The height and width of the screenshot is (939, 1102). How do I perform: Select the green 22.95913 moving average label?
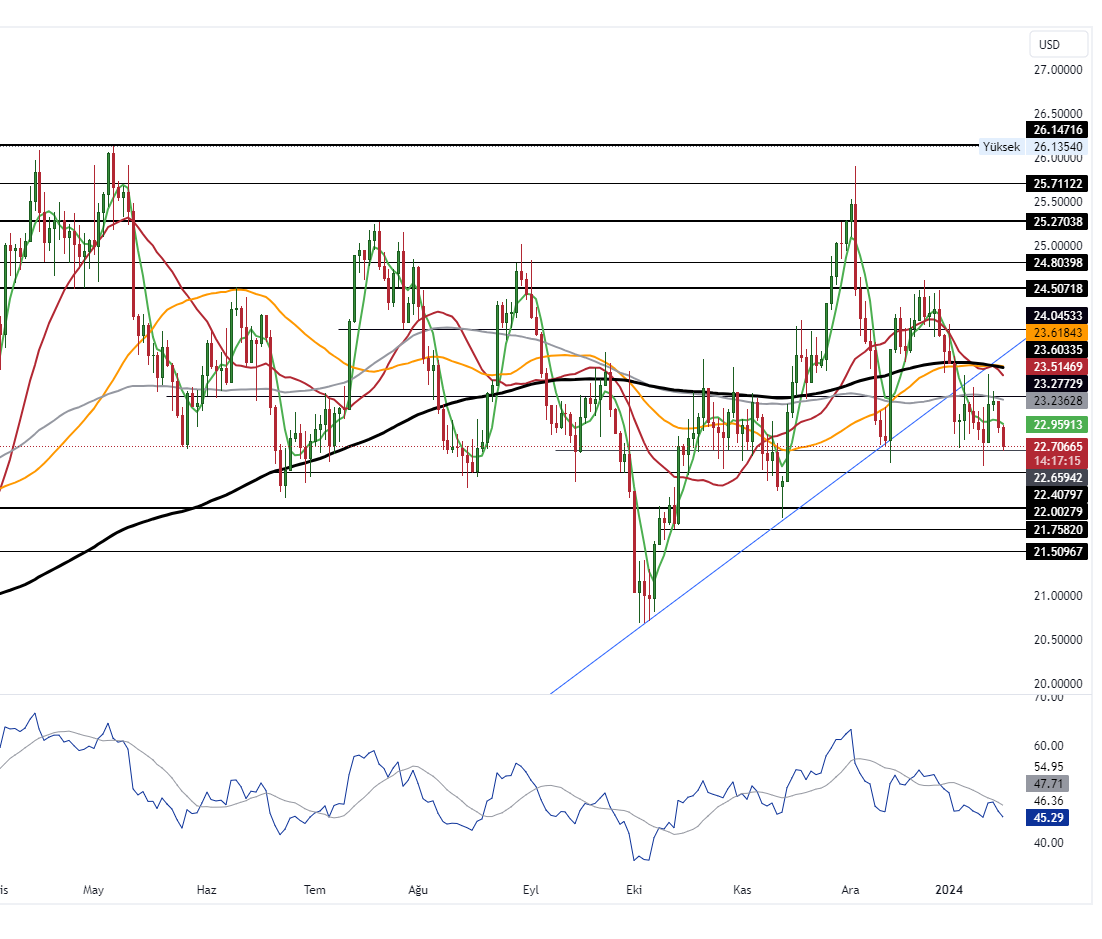(x=1058, y=425)
